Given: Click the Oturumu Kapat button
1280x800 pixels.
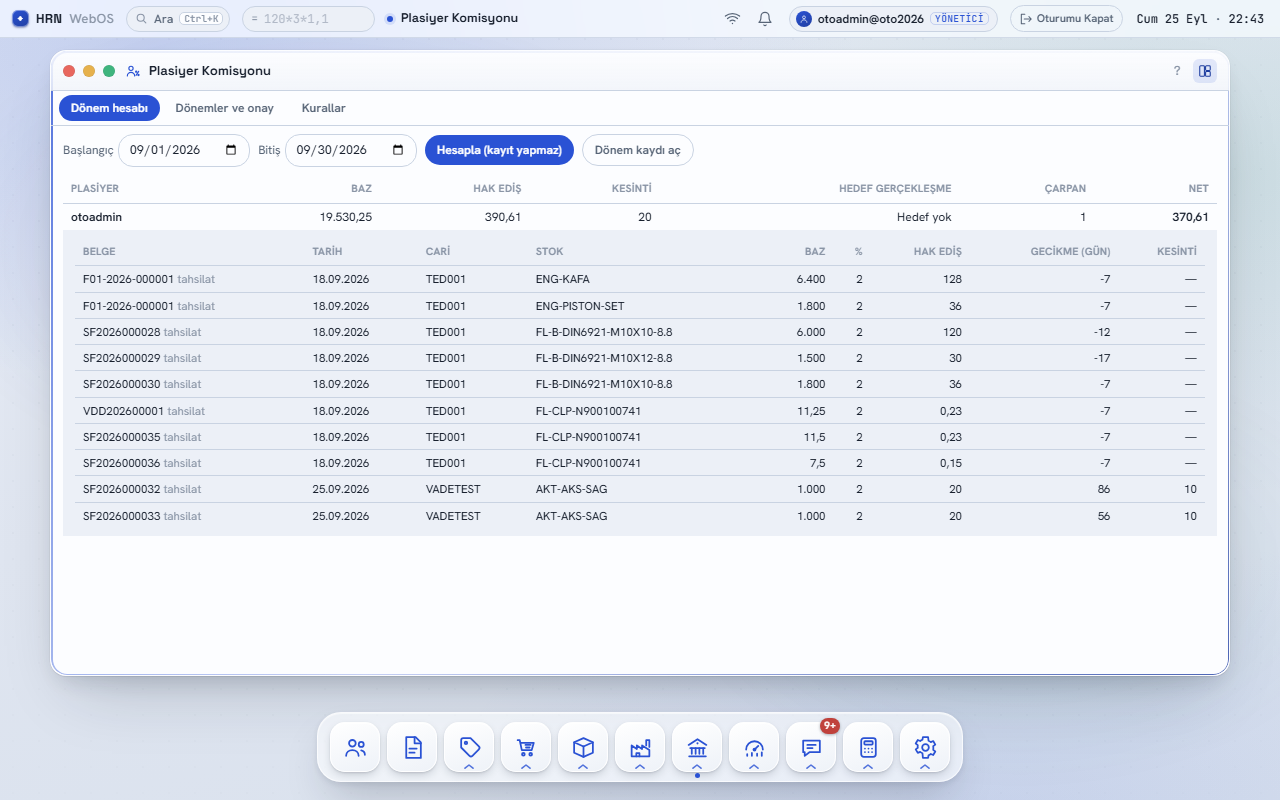Looking at the screenshot, I should pos(1066,18).
